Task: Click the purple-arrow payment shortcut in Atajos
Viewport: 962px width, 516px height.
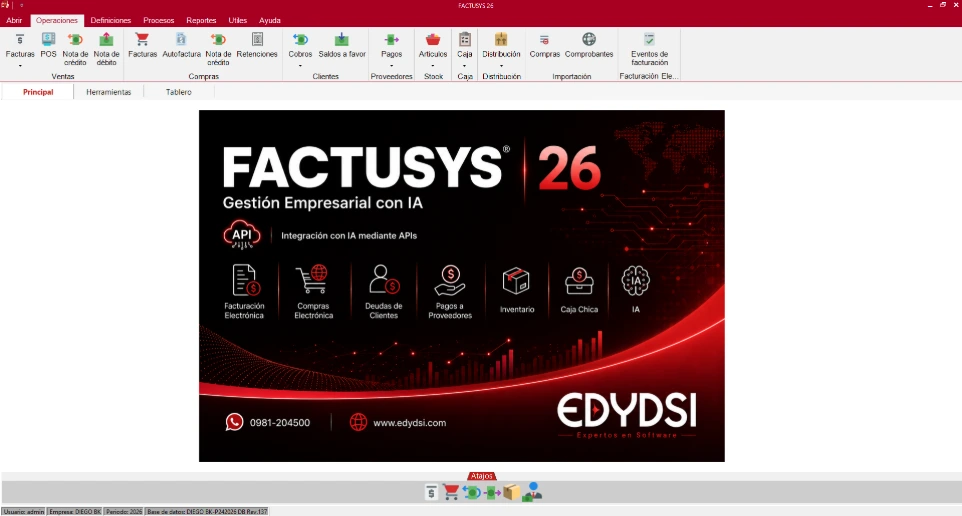Action: (x=492, y=492)
